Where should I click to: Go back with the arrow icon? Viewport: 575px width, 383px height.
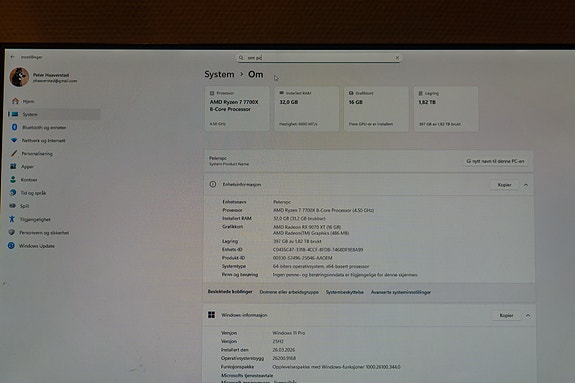(x=13, y=57)
